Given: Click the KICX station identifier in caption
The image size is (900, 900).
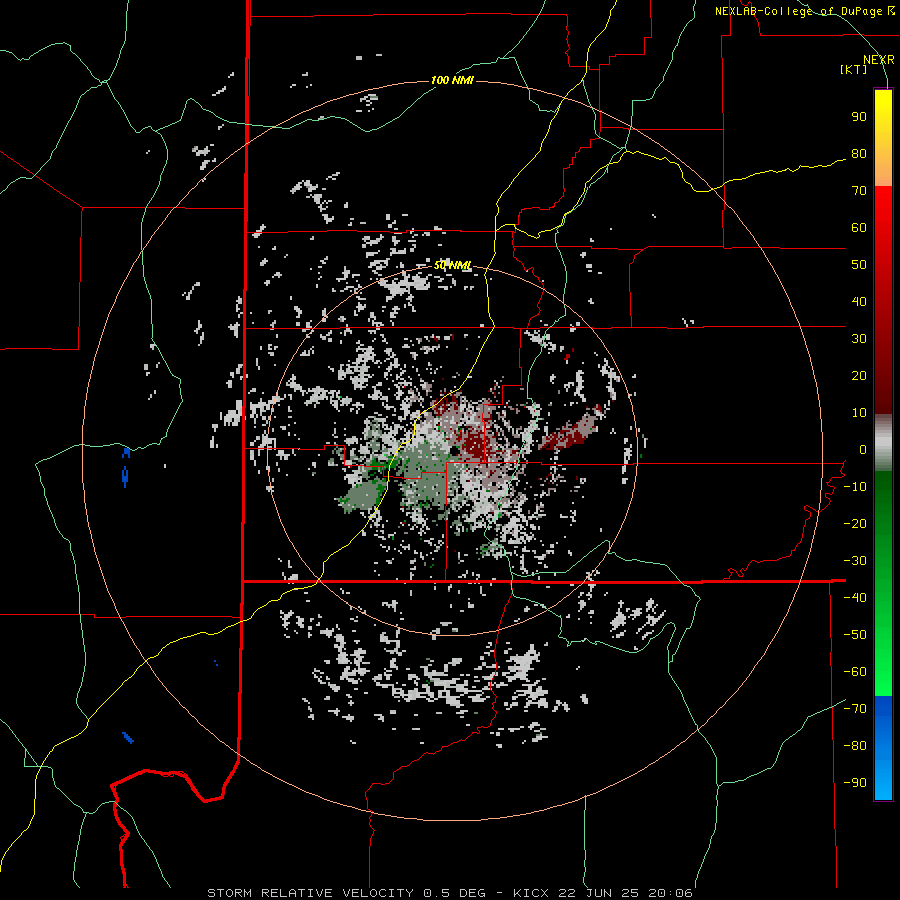Looking at the screenshot, I should pyautogui.click(x=530, y=893).
